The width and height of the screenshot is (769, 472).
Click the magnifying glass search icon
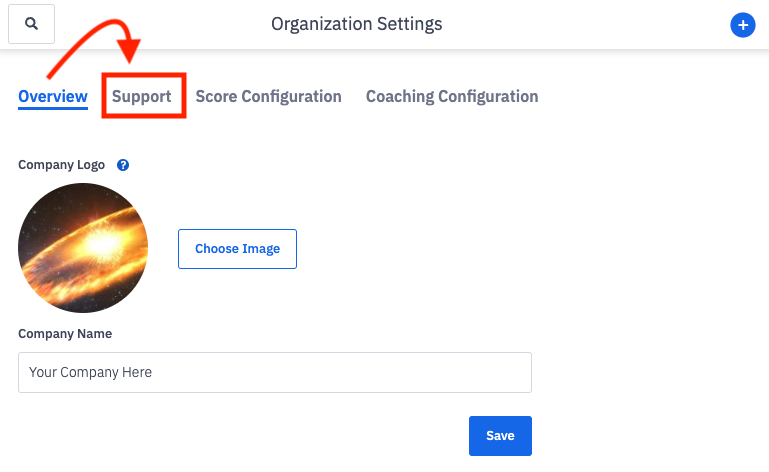click(x=32, y=24)
